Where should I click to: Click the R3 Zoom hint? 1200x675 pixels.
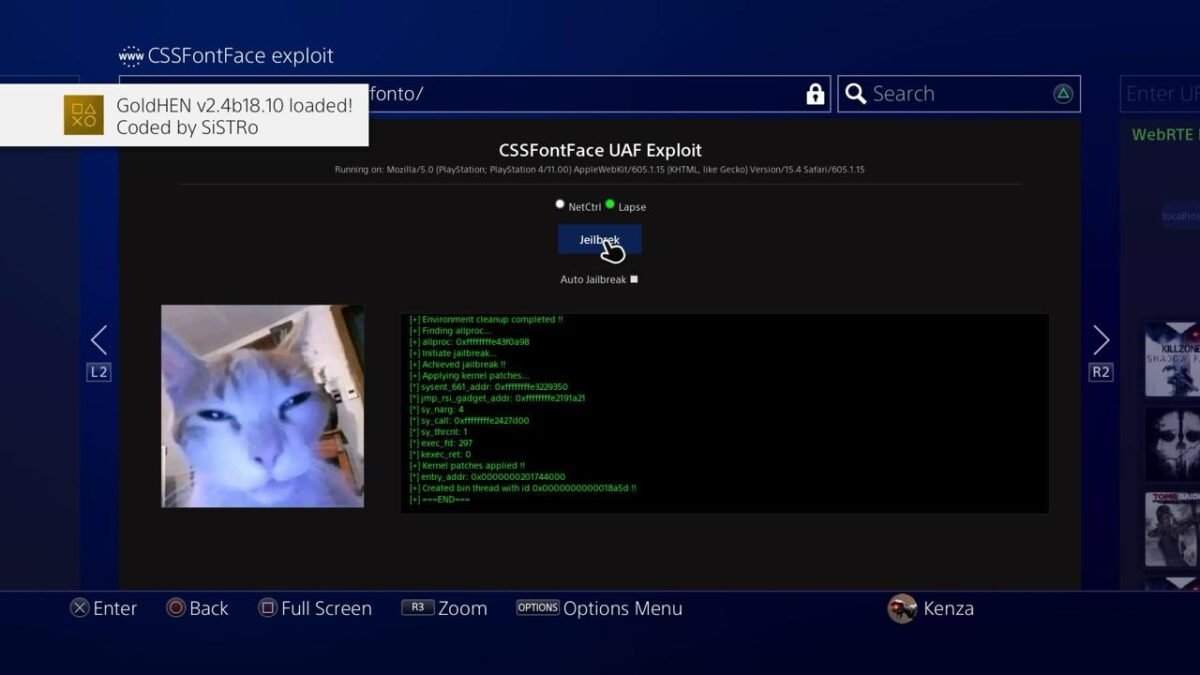coord(444,608)
